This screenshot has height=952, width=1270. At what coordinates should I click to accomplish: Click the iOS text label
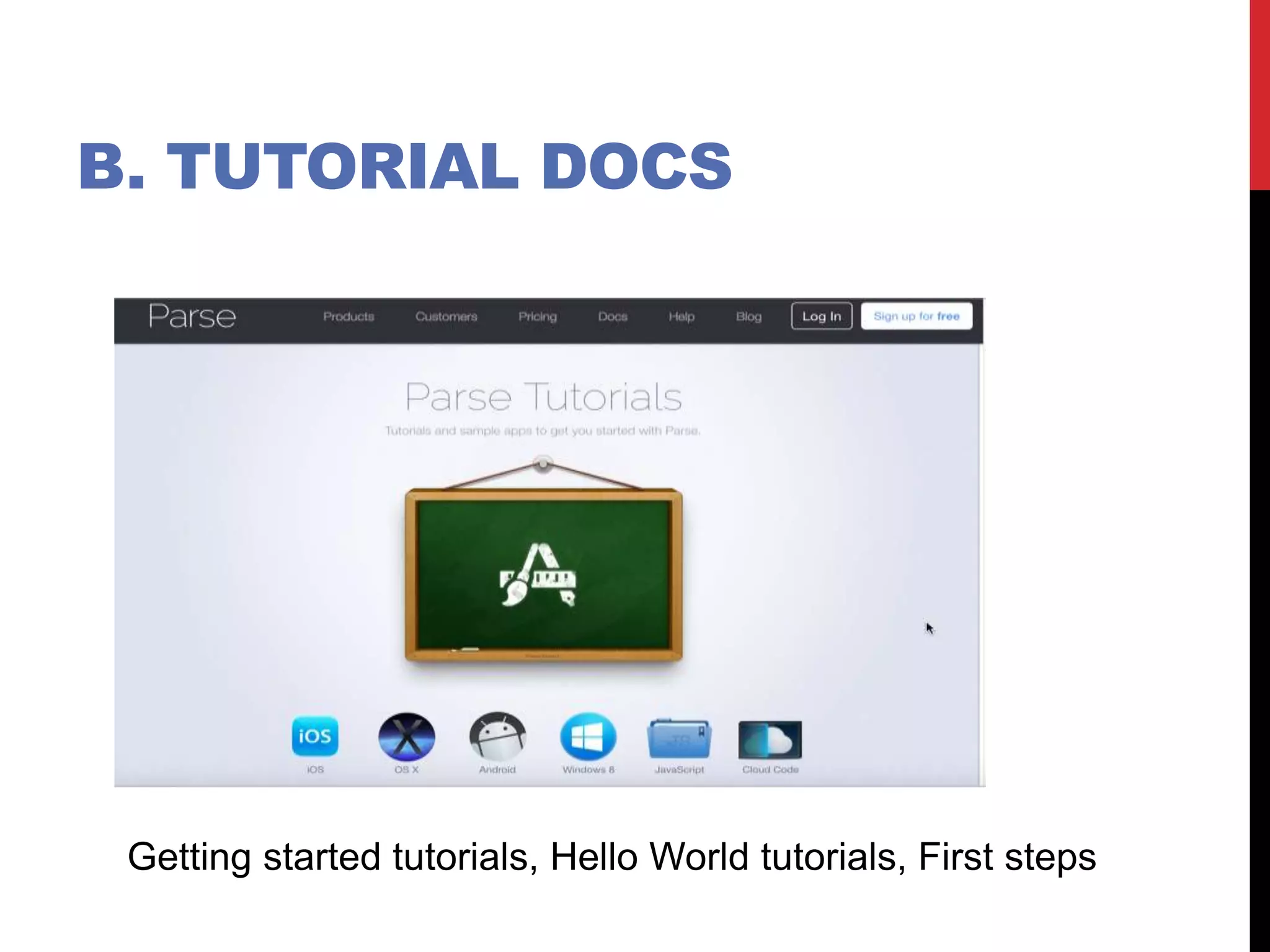tap(315, 770)
